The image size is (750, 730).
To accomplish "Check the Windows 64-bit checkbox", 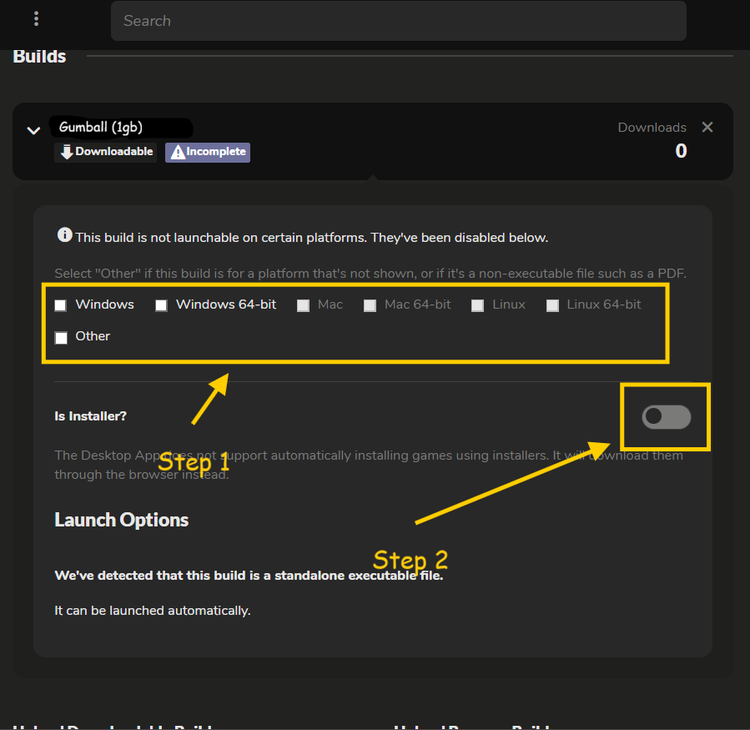I will pos(161,305).
